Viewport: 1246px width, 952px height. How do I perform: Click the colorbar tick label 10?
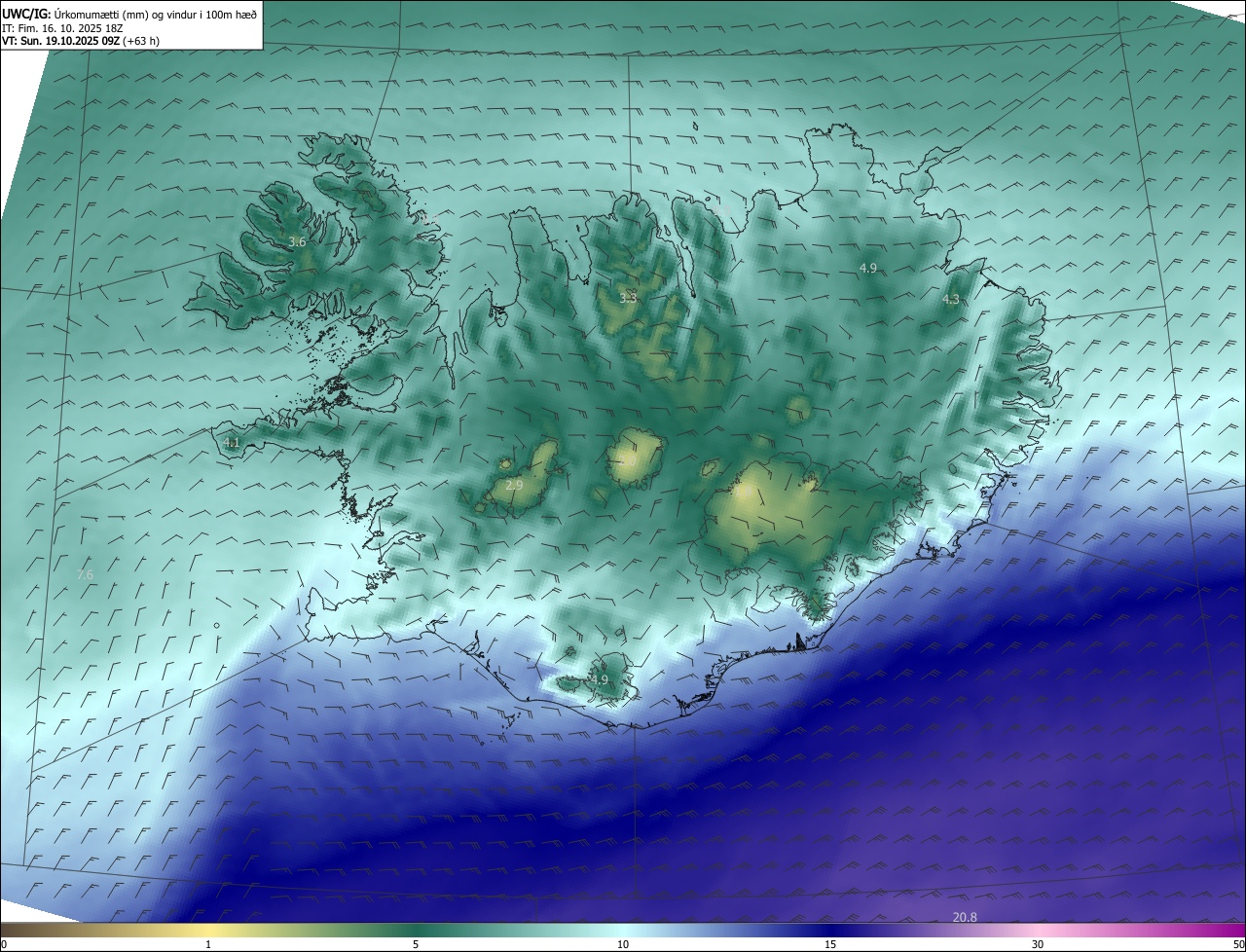(x=623, y=944)
